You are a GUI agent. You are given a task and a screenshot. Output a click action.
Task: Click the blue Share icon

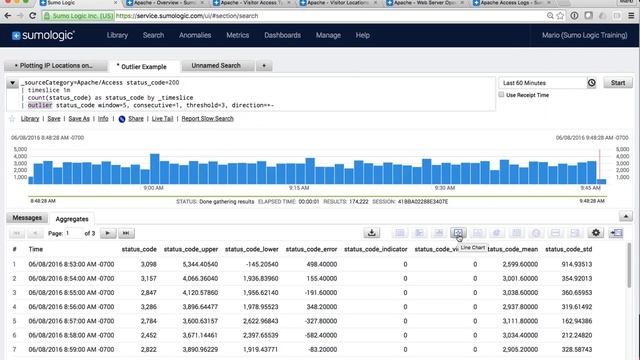tap(122, 119)
